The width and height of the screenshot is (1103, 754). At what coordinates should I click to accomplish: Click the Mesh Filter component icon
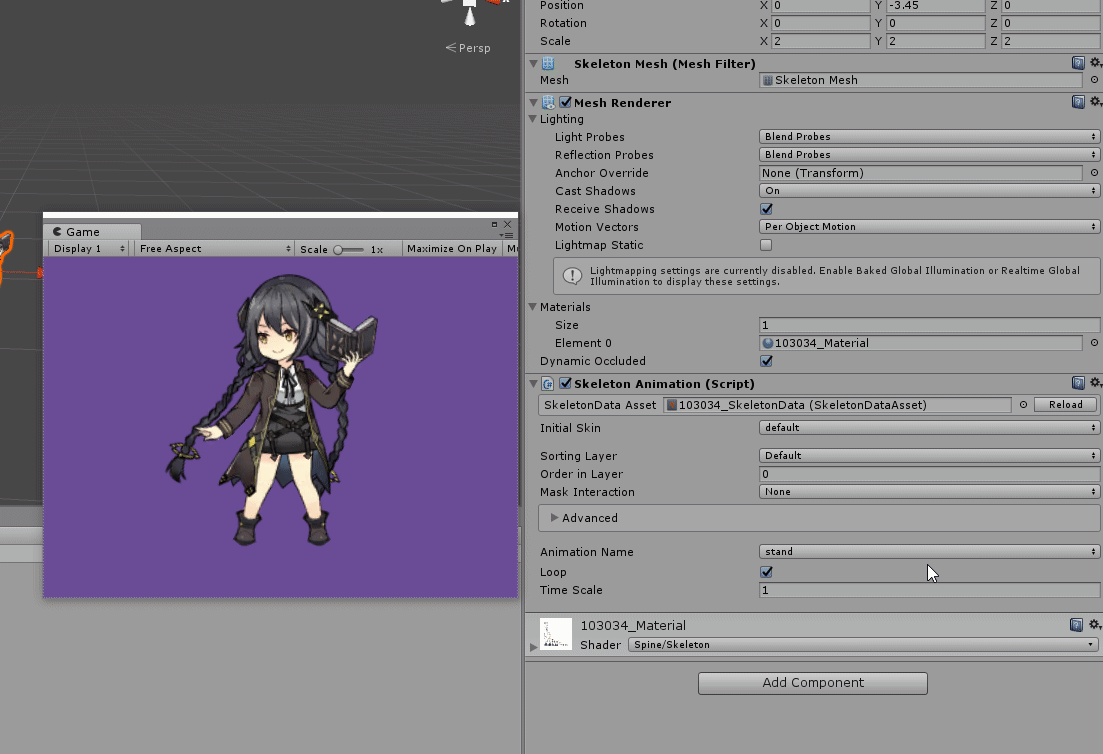[548, 63]
